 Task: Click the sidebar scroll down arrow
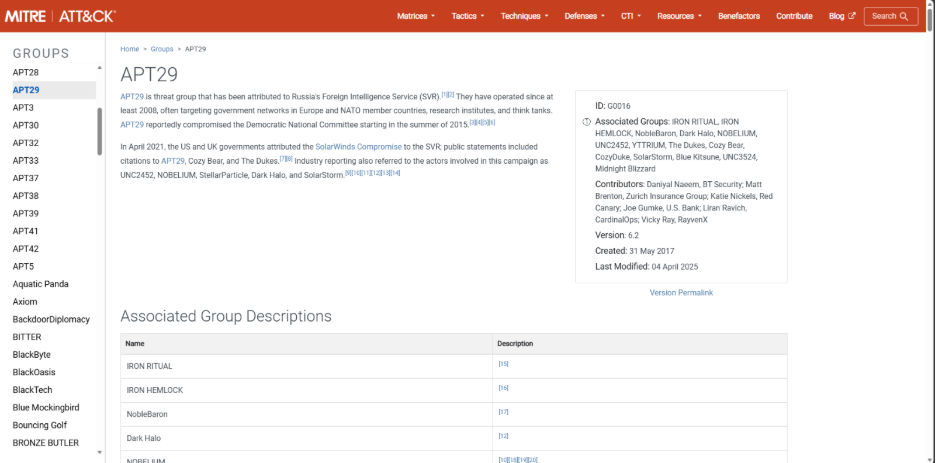(x=99, y=453)
